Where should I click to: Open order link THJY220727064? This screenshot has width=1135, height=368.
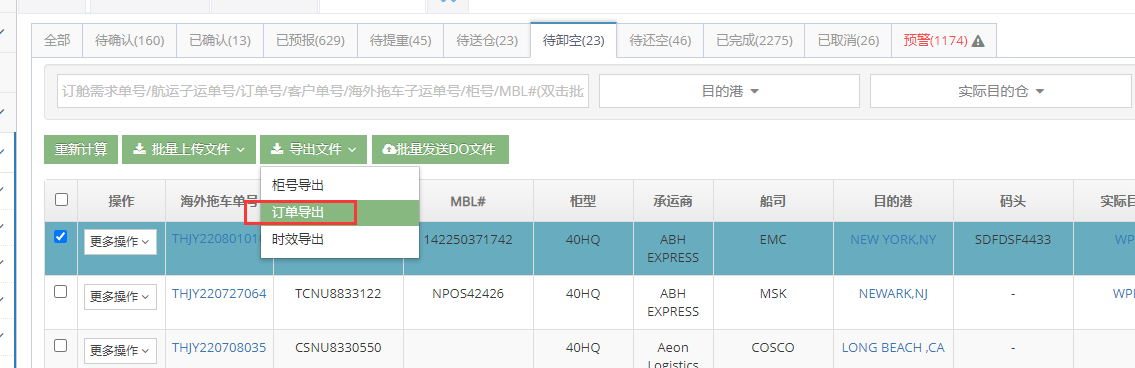tap(219, 293)
